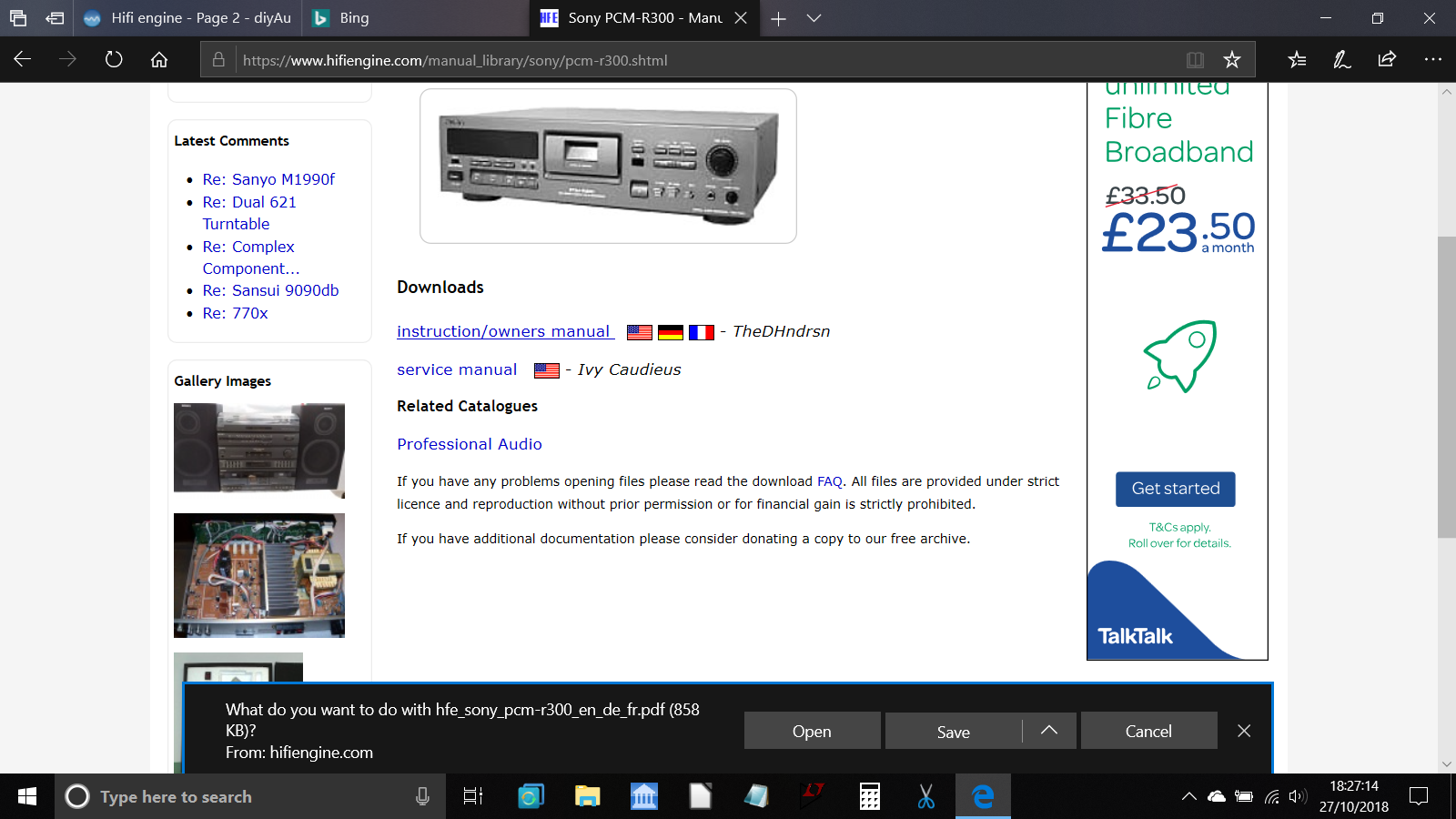
Task: Click Open in download prompt
Action: click(812, 731)
